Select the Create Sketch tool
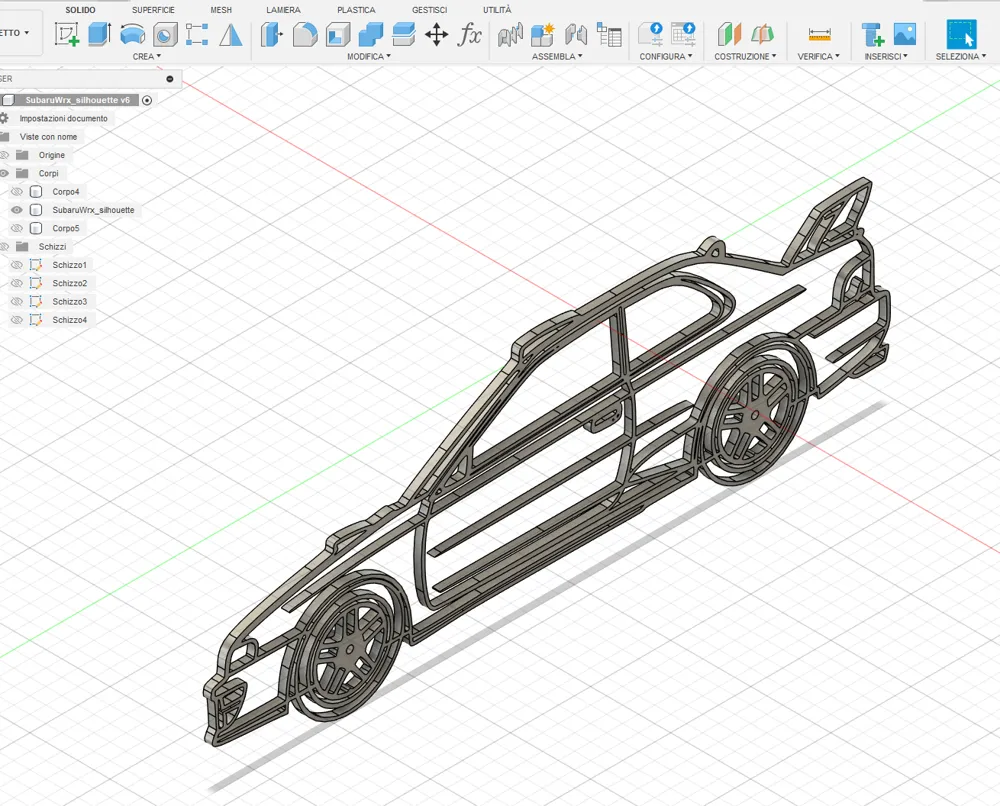Screen dimensions: 1000x806 pos(66,34)
